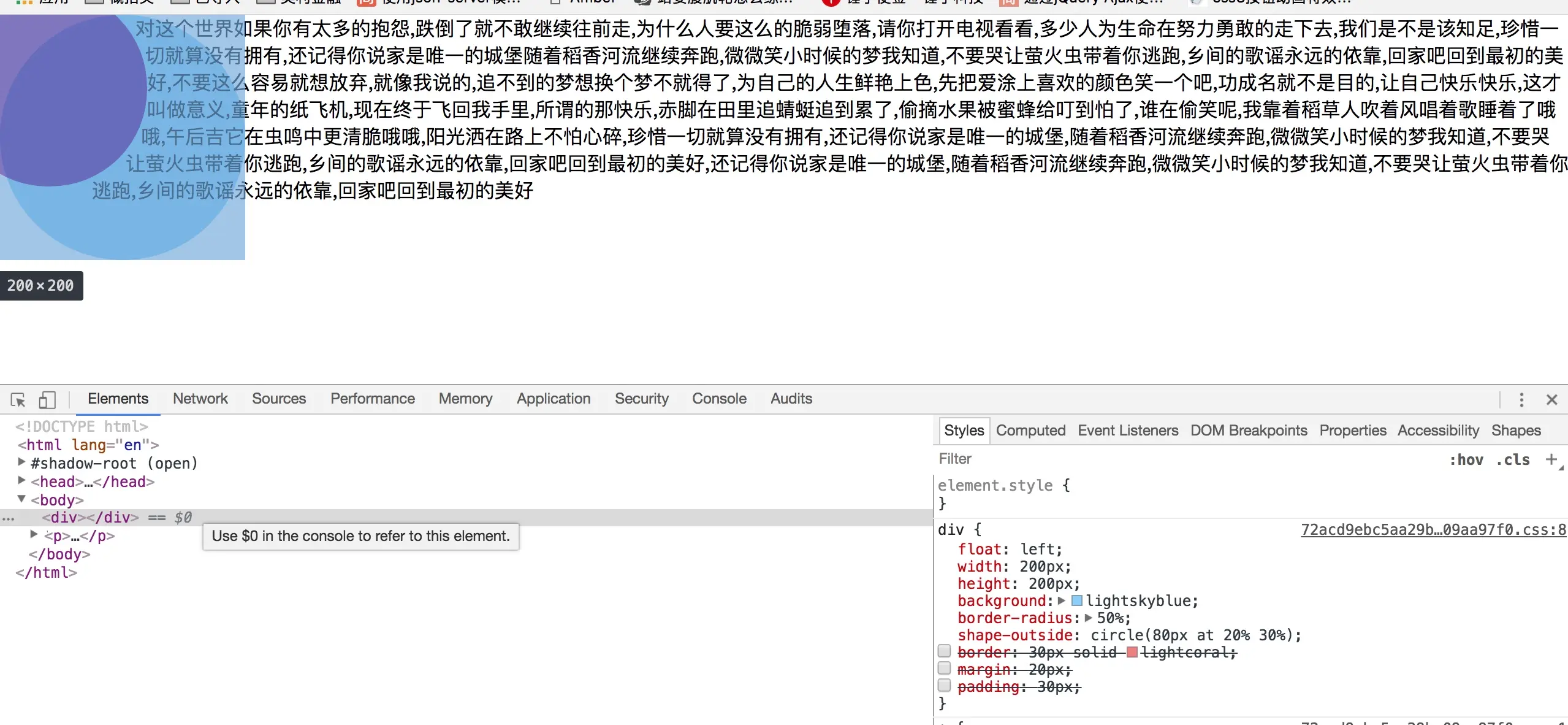Expand the p element node
The width and height of the screenshot is (1568, 725).
34,534
